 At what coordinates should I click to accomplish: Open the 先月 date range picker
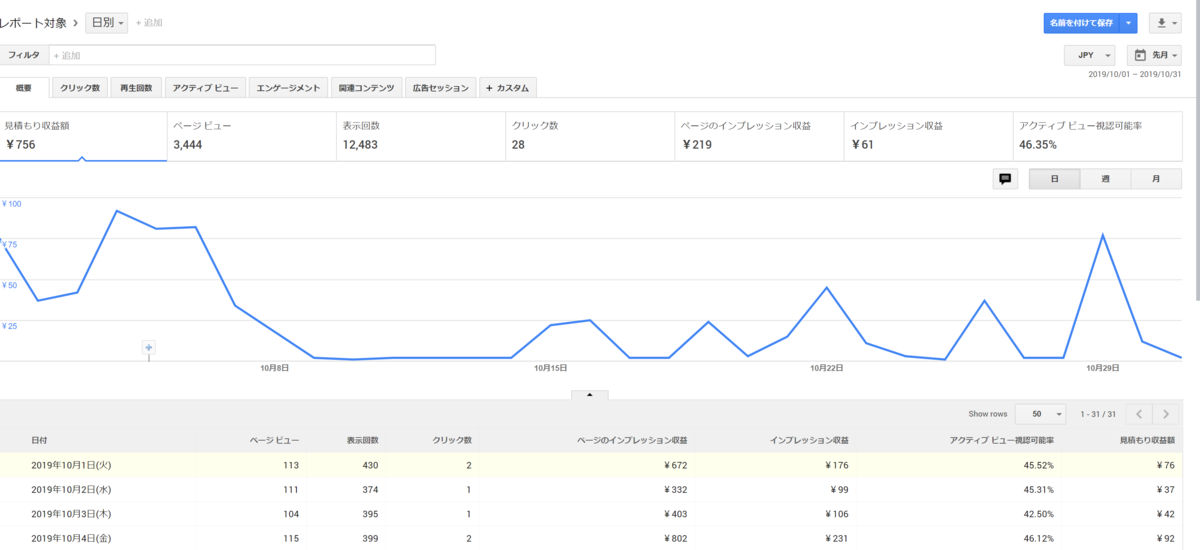(x=1154, y=55)
